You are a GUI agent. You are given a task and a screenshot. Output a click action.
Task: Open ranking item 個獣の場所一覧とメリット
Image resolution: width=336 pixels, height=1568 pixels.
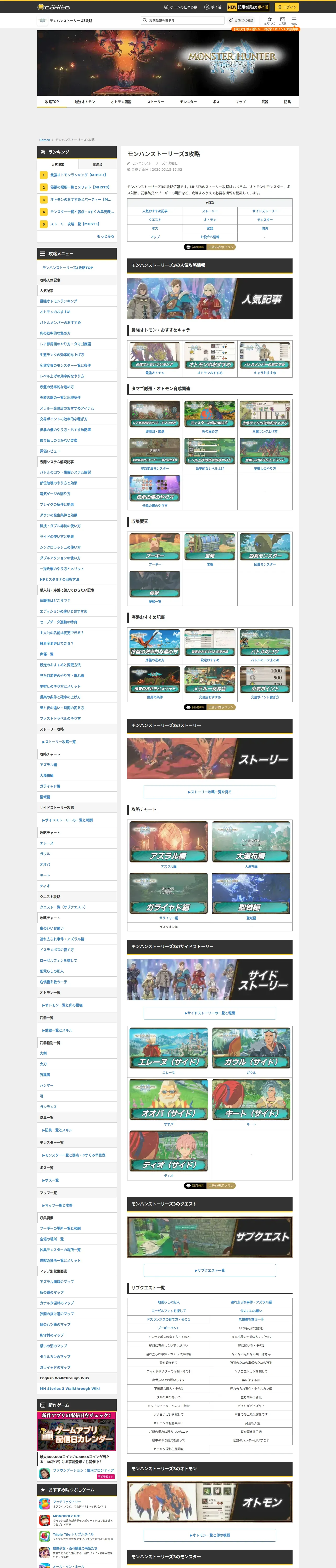tap(77, 187)
